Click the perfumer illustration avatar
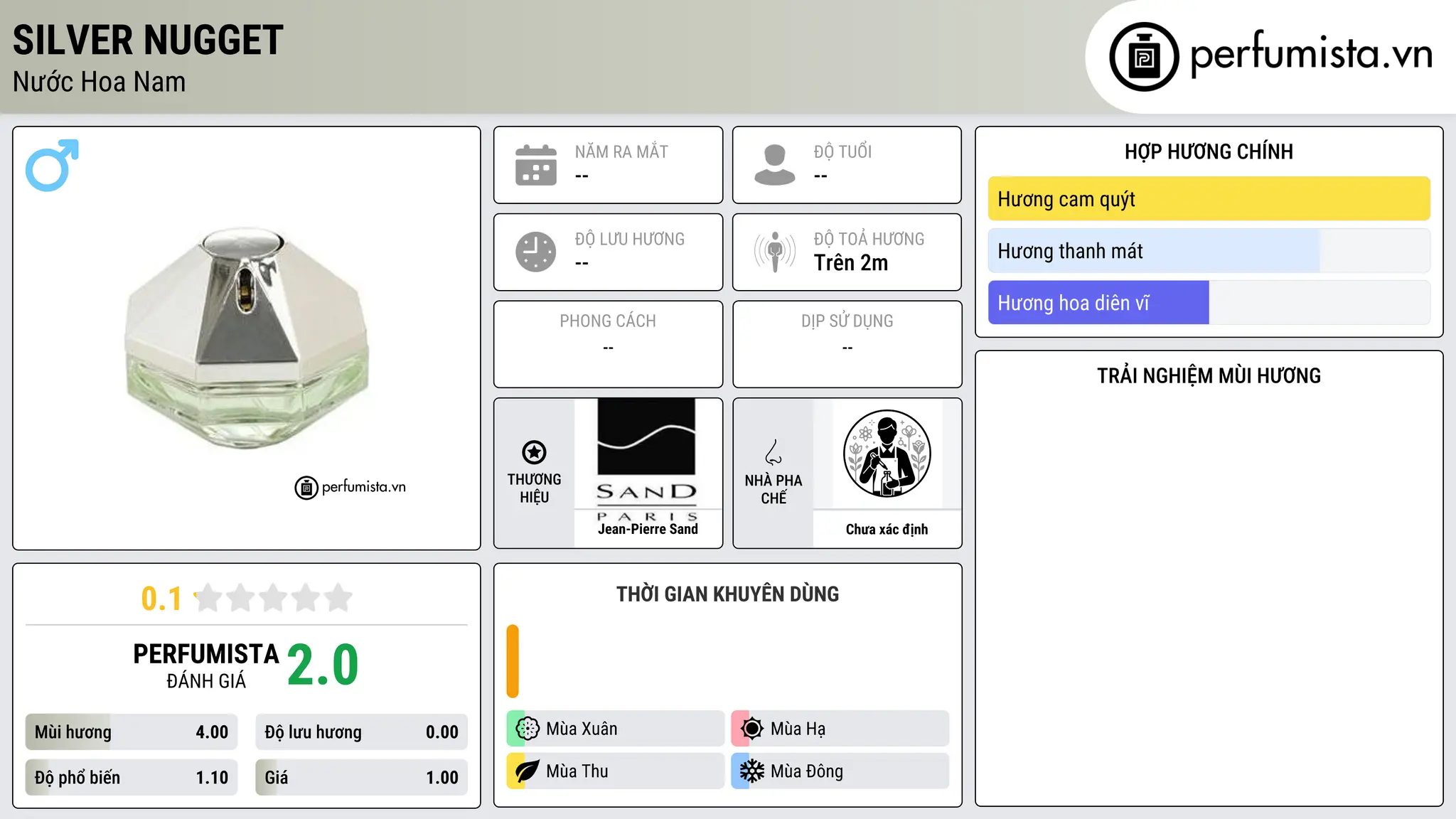This screenshot has height=819, width=1456. tap(887, 454)
